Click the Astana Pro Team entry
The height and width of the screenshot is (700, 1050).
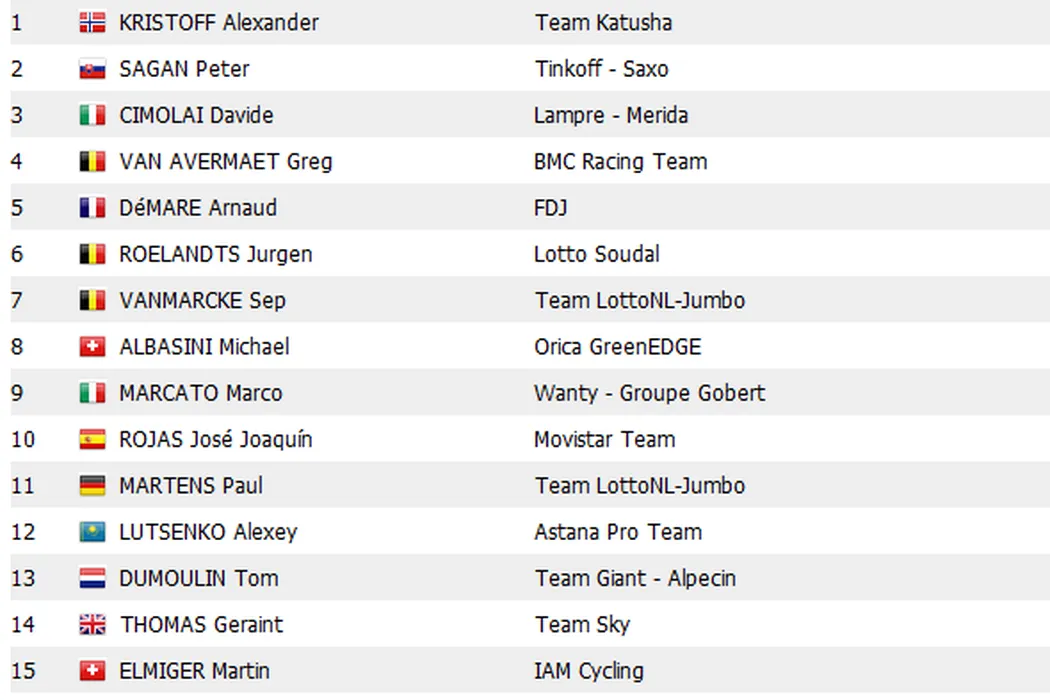pos(617,532)
